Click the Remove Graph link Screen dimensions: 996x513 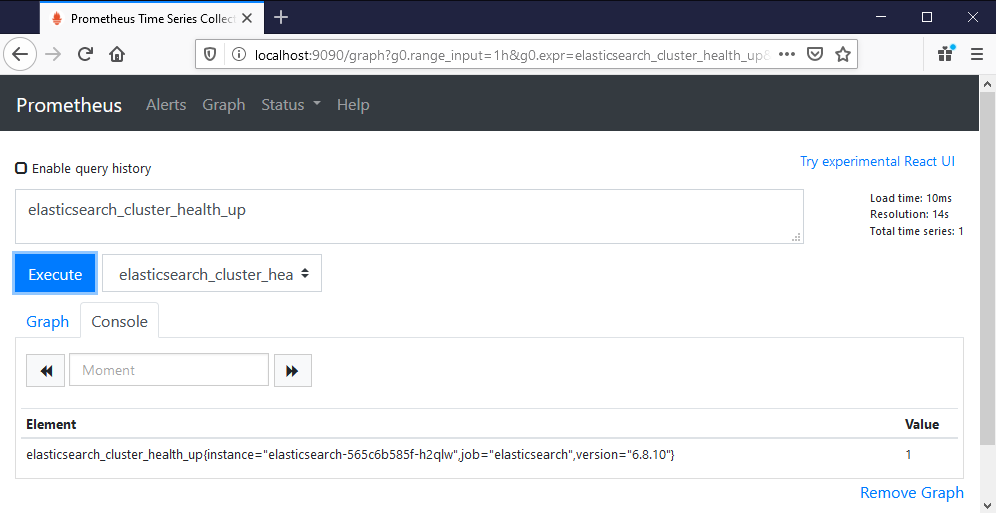click(911, 492)
